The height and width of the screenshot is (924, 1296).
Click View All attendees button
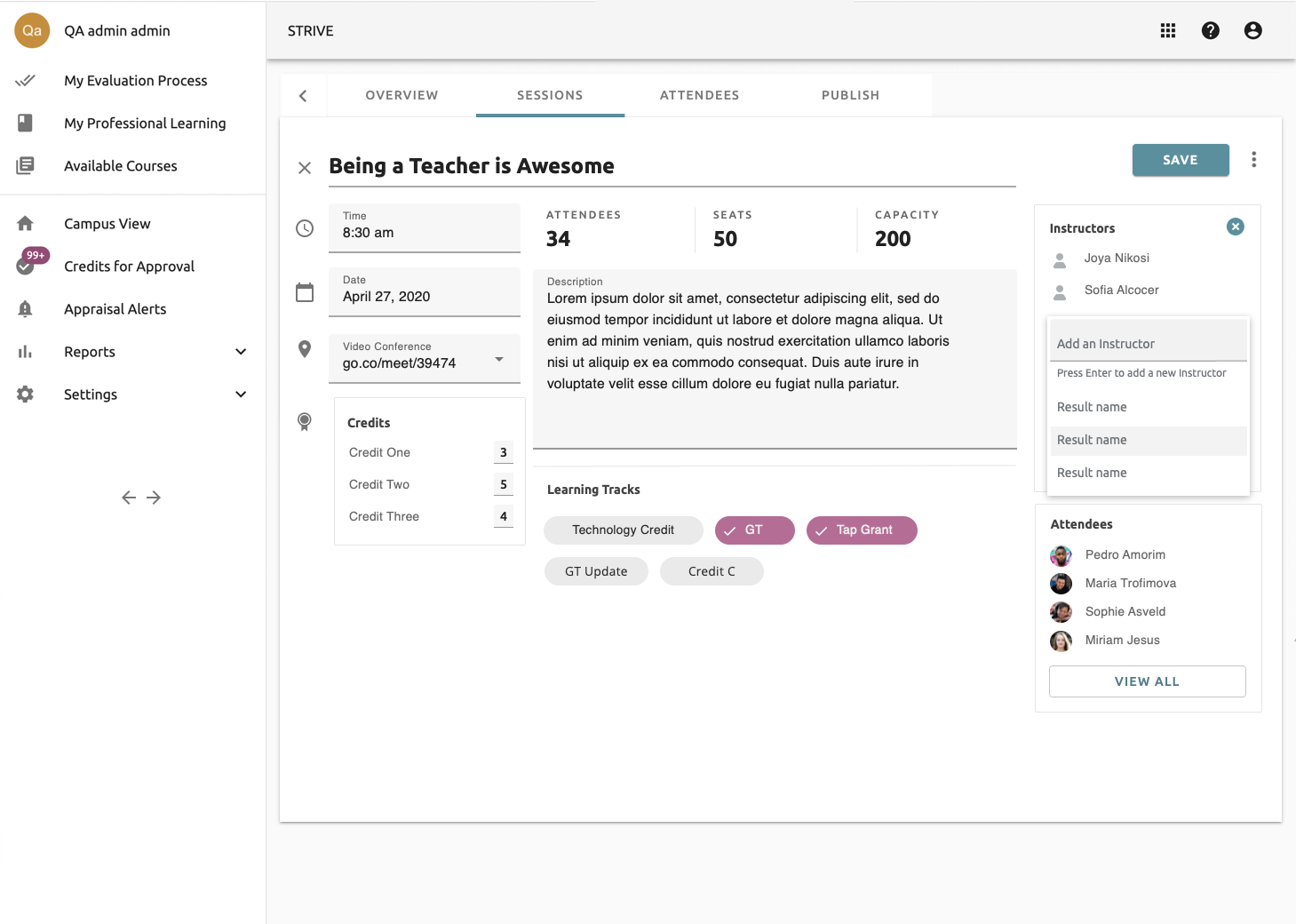tap(1147, 681)
